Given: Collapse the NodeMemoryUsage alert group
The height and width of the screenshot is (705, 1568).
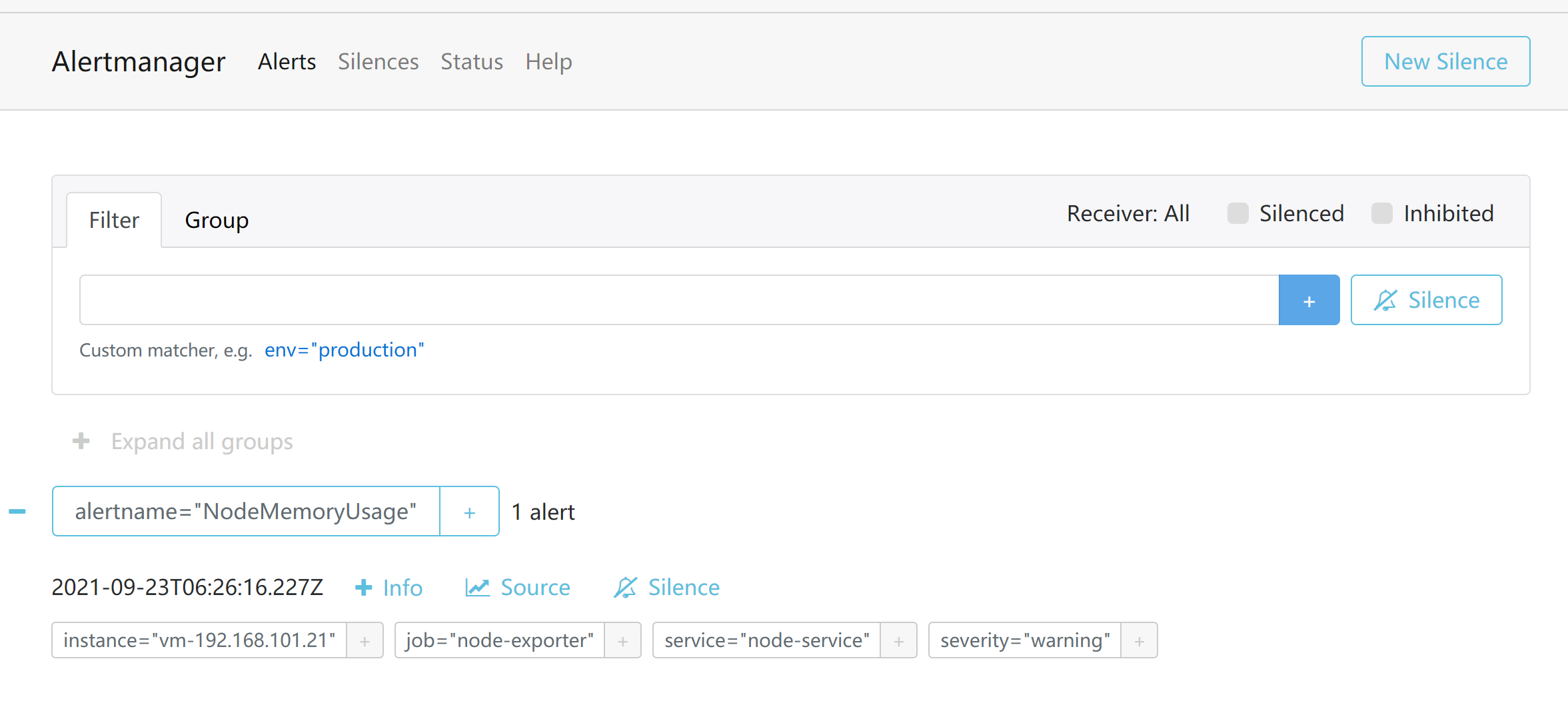Looking at the screenshot, I should (x=17, y=511).
